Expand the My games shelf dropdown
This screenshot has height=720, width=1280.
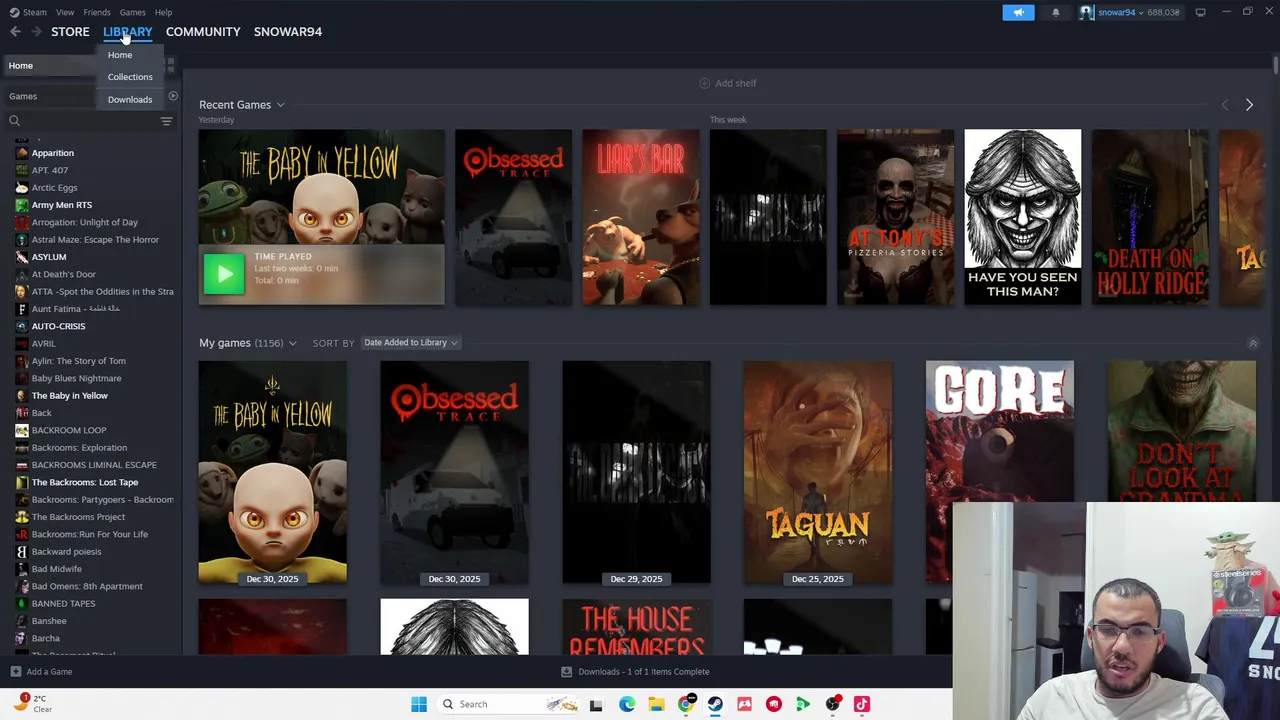tap(292, 343)
